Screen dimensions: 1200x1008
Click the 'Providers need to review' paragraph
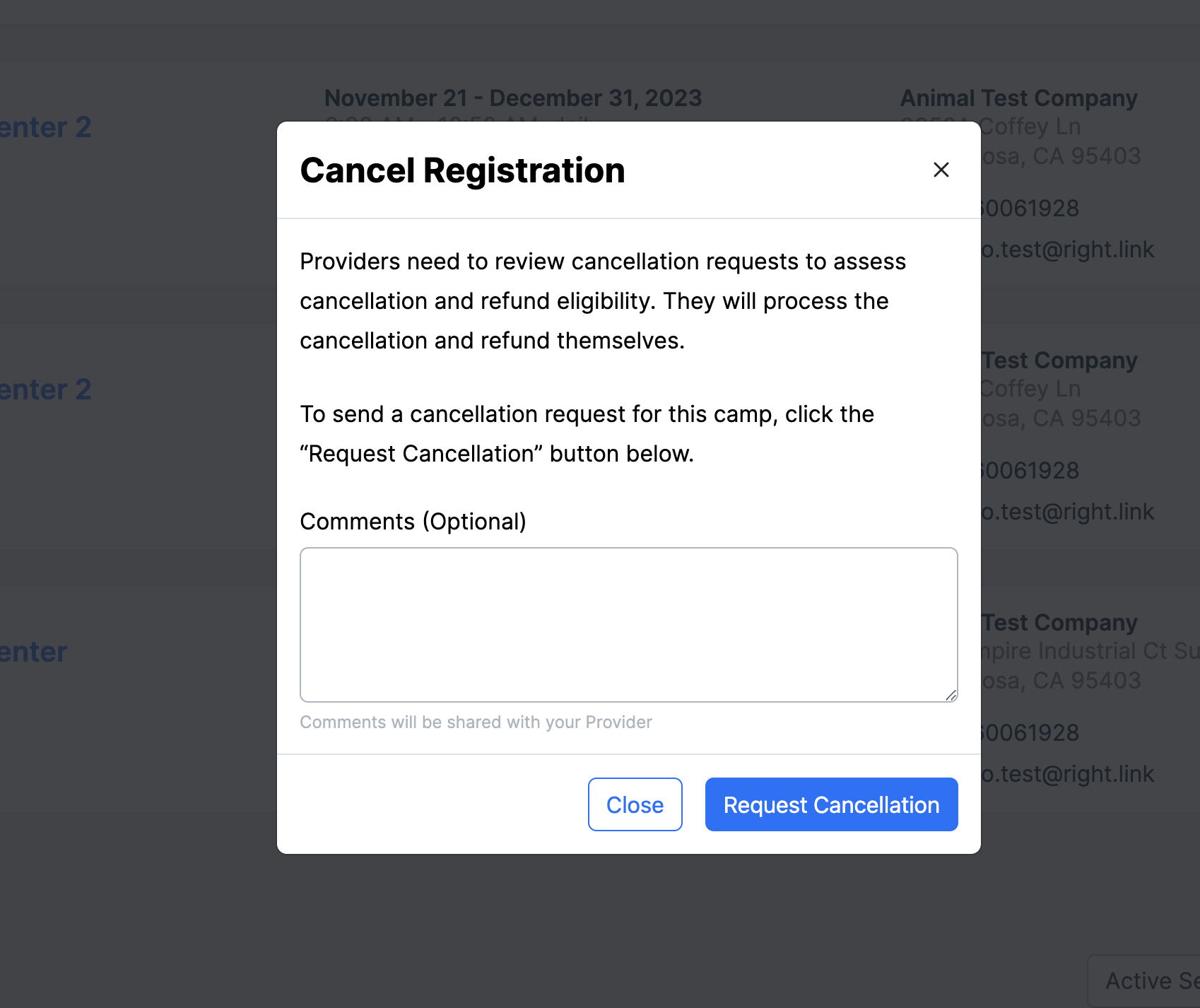[x=603, y=301]
